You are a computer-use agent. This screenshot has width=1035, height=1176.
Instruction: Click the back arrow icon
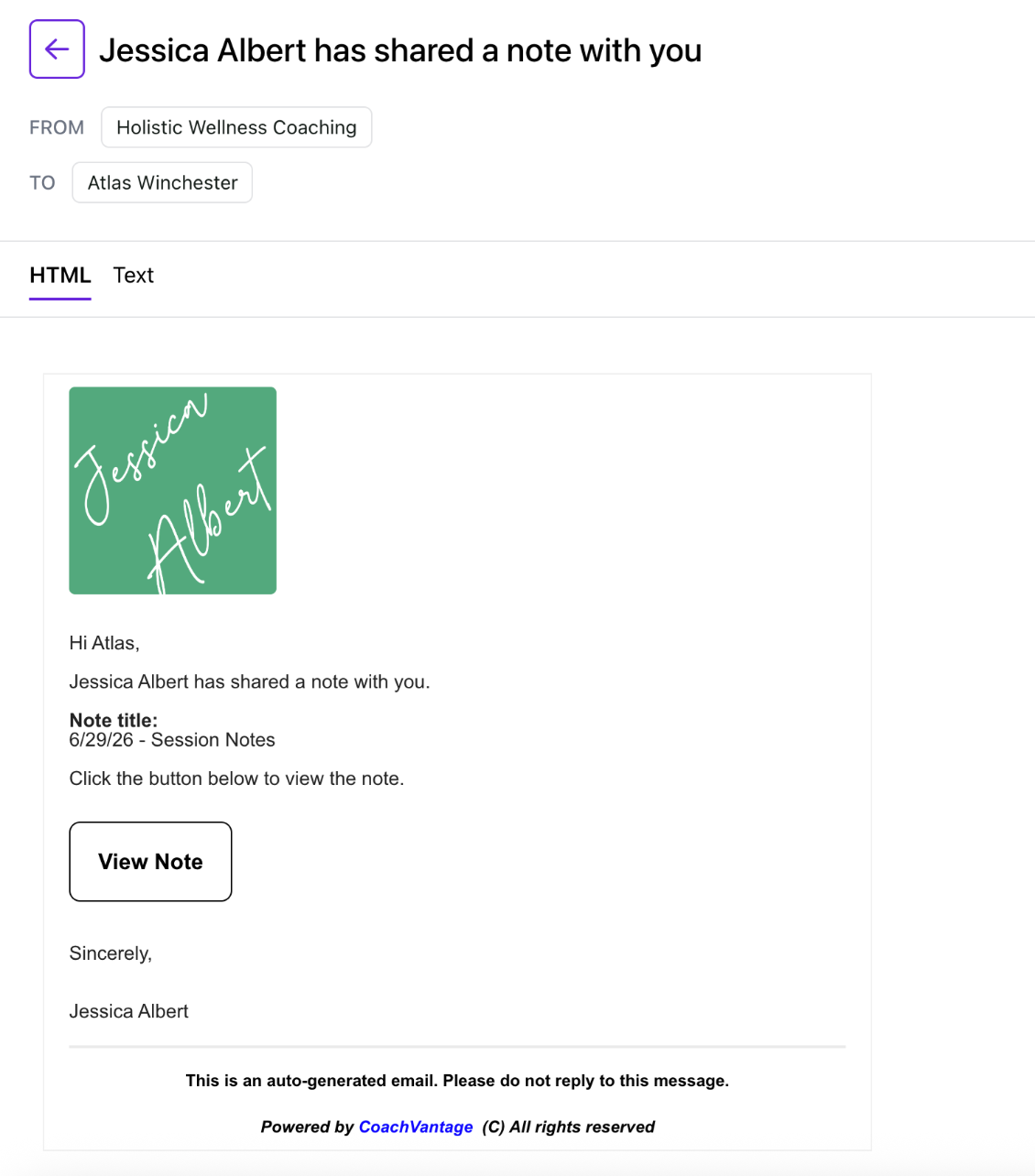tap(57, 49)
